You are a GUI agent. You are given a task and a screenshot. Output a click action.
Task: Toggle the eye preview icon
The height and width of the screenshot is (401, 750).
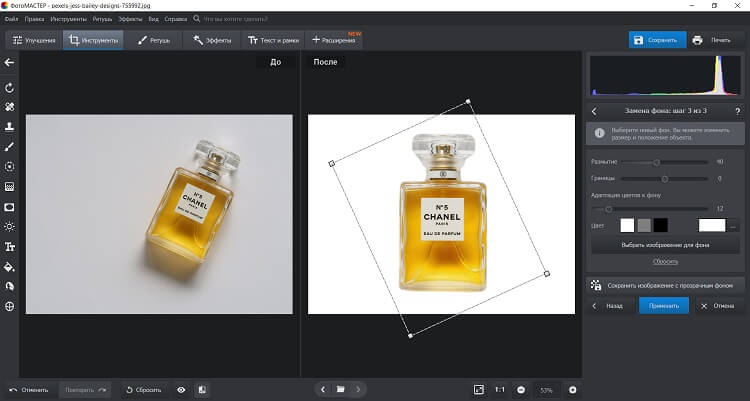click(181, 389)
